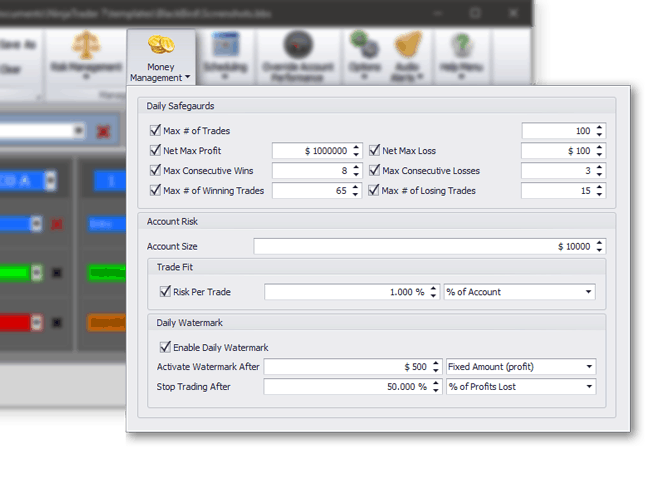Decrease the Max # of Trades value
The height and width of the screenshot is (500, 645).
(599, 134)
